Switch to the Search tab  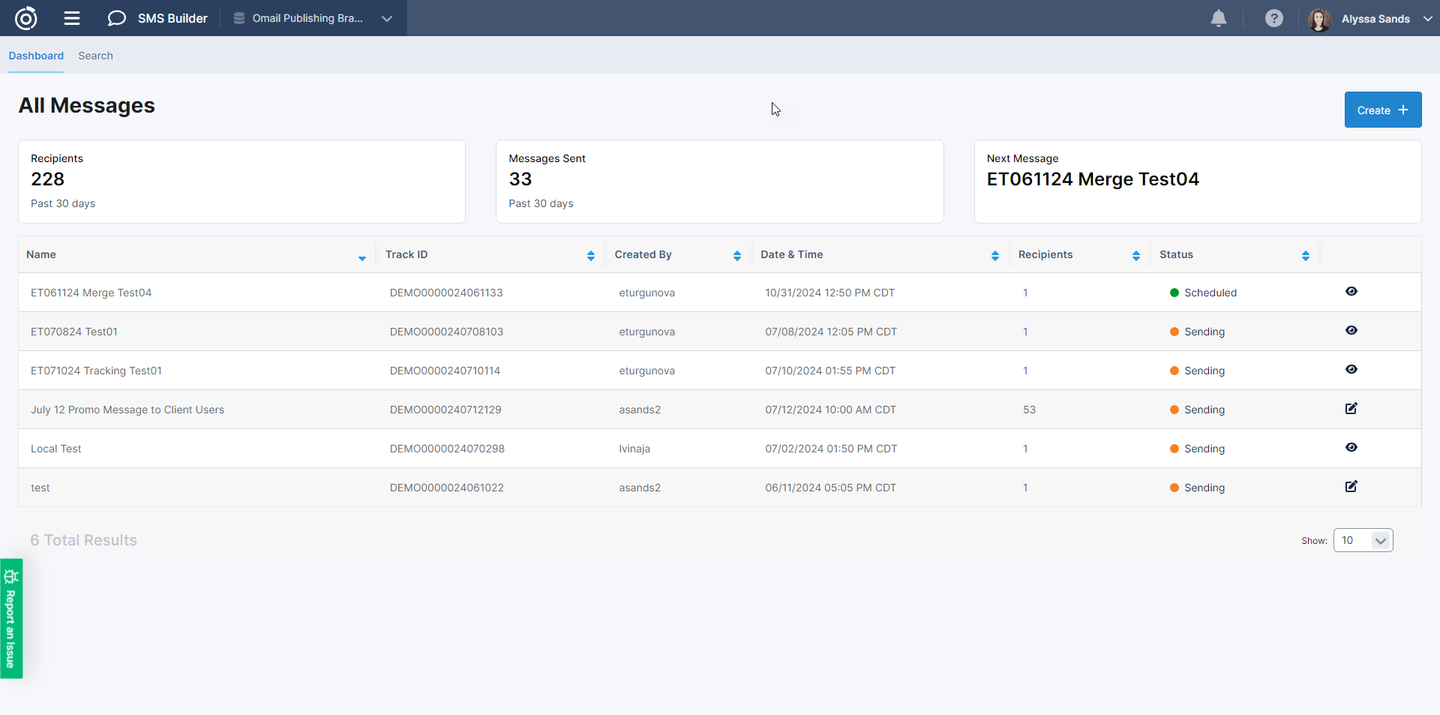coord(95,56)
